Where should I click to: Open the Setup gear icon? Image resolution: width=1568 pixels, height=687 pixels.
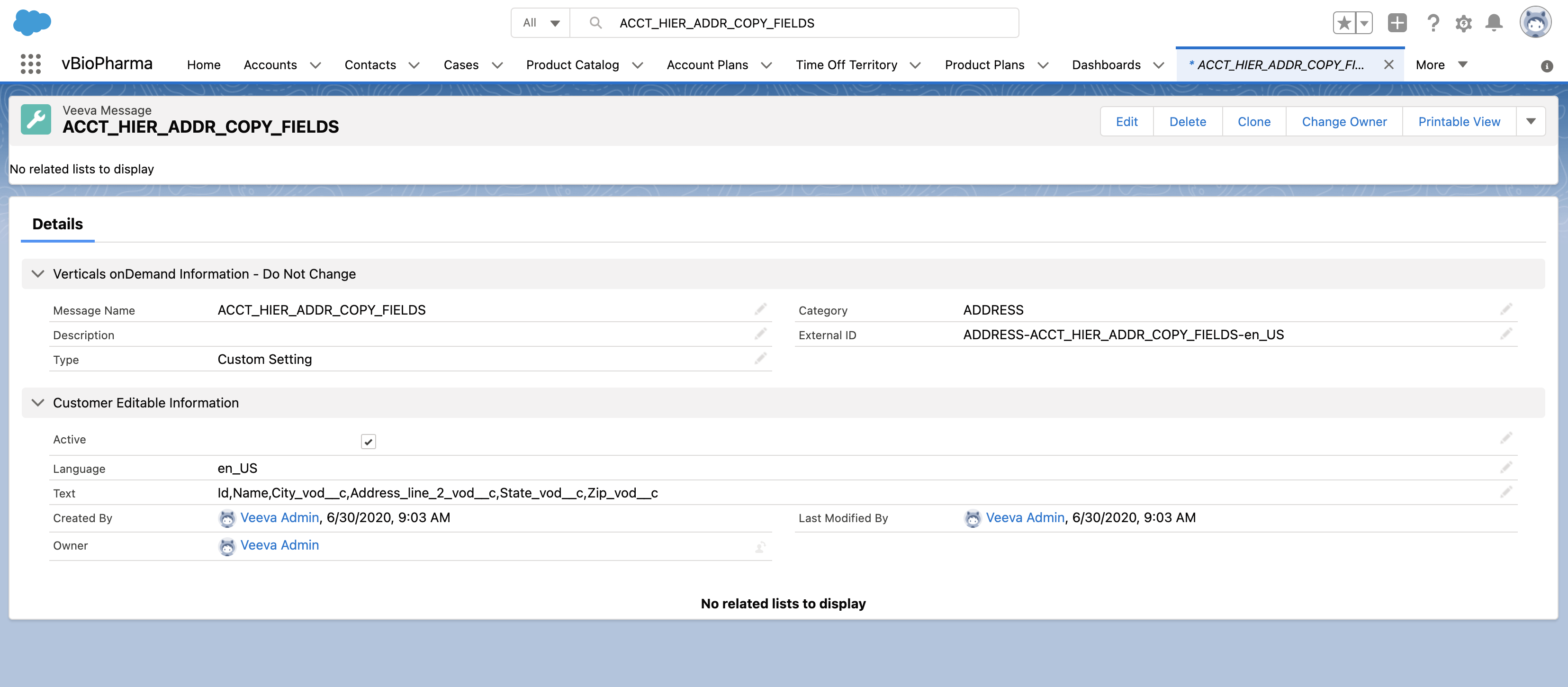pos(1463,23)
